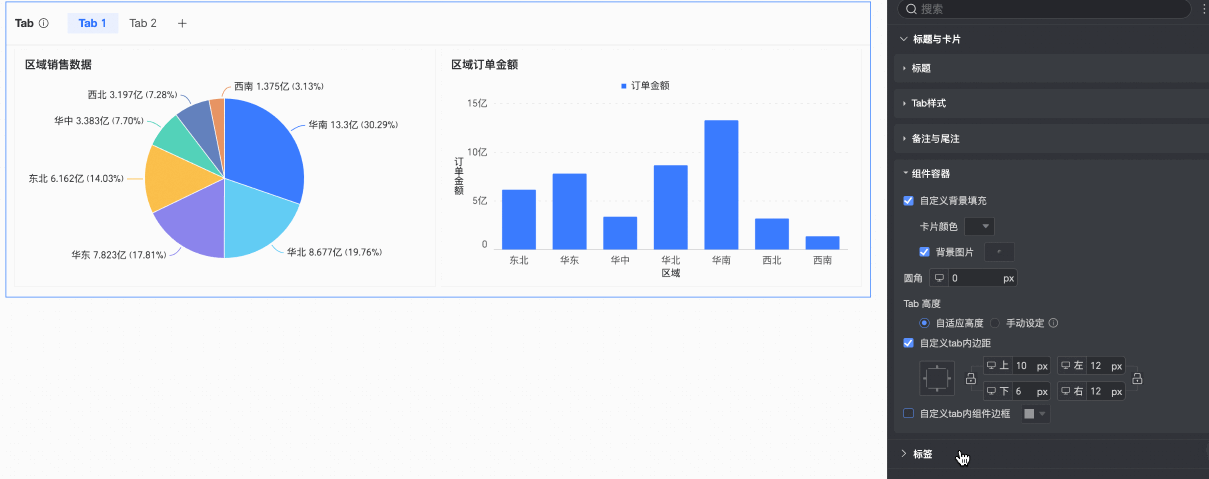Select the 手动设定 radio option
The image size is (1209, 479).
click(x=996, y=323)
